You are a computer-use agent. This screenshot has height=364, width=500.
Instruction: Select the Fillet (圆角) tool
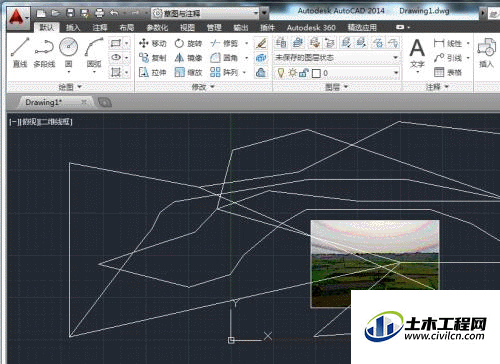click(x=224, y=58)
